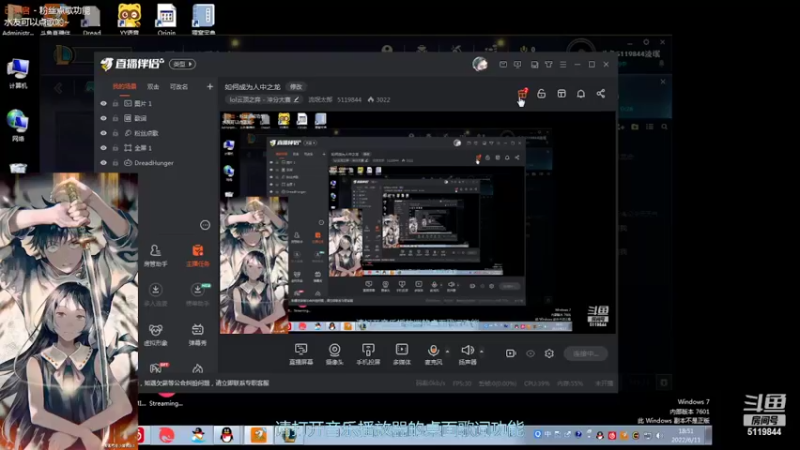Open the layout panel icon beside the bell
The image size is (800, 450).
(x=561, y=94)
